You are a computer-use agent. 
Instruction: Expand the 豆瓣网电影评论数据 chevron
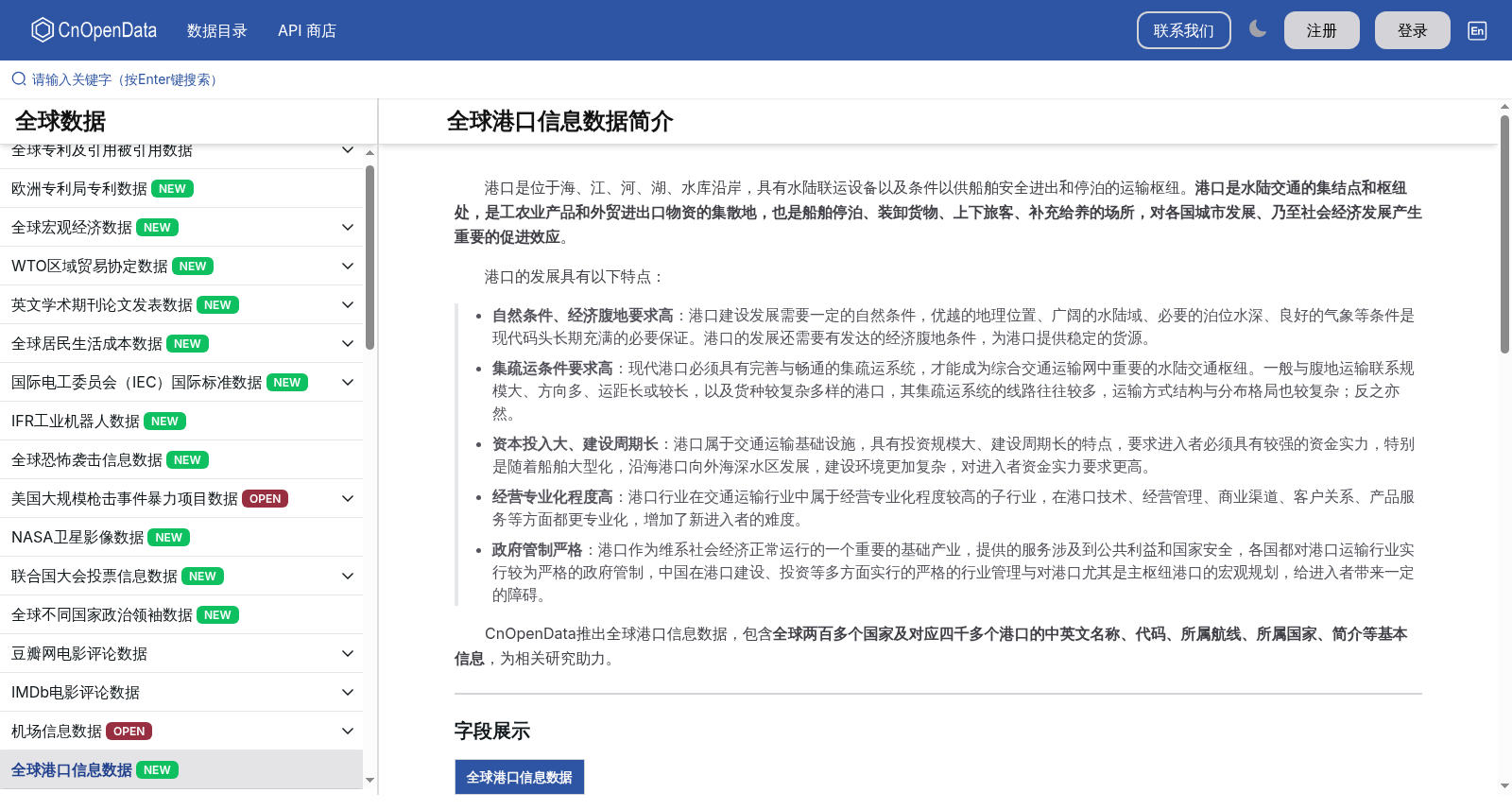coord(348,653)
